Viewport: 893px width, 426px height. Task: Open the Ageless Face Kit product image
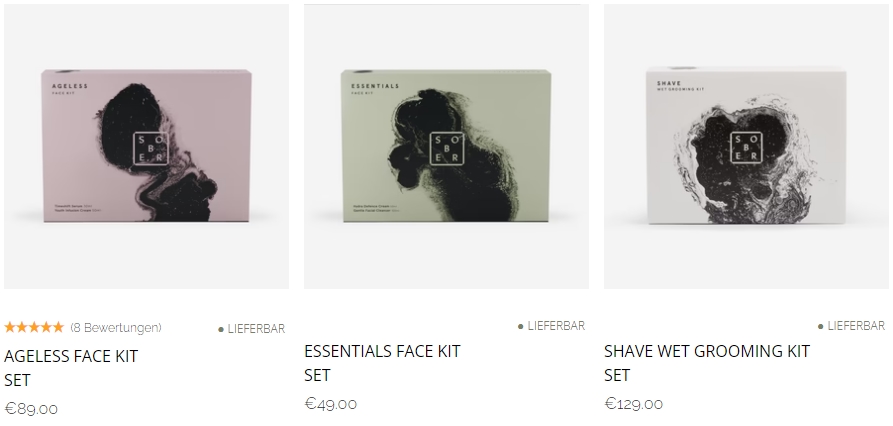(146, 146)
